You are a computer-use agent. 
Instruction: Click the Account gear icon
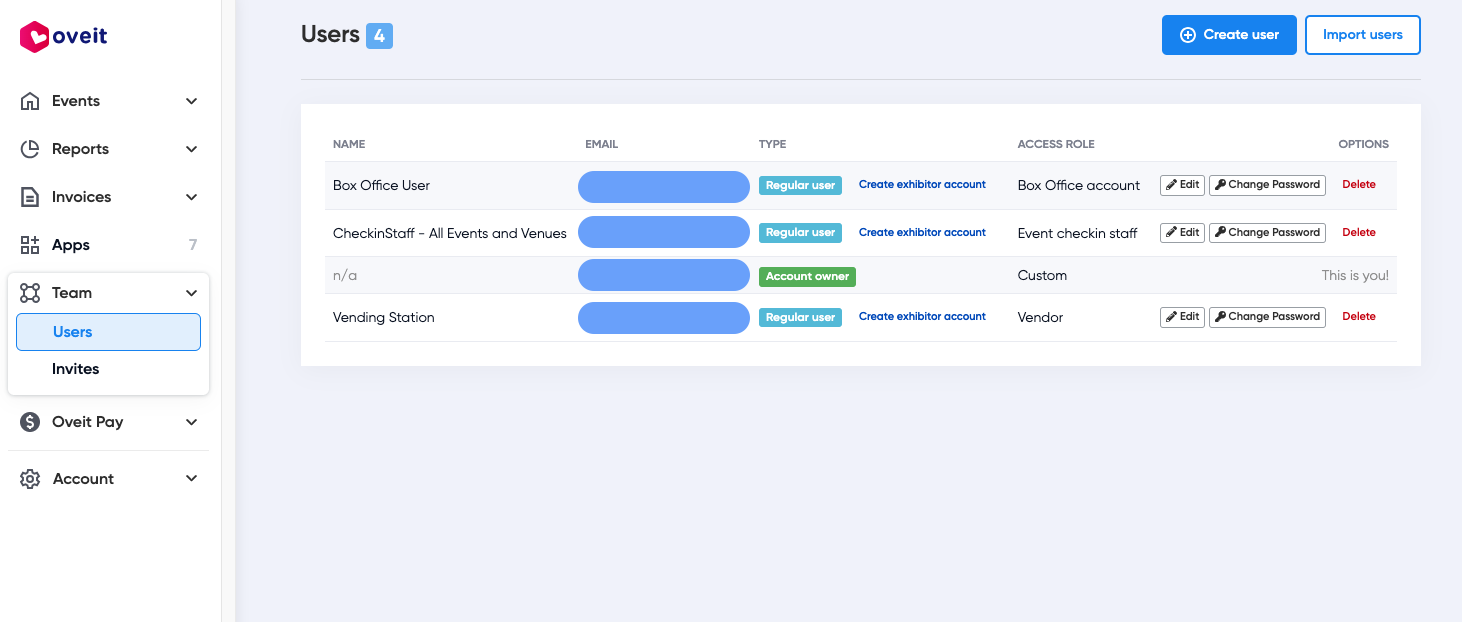[30, 479]
